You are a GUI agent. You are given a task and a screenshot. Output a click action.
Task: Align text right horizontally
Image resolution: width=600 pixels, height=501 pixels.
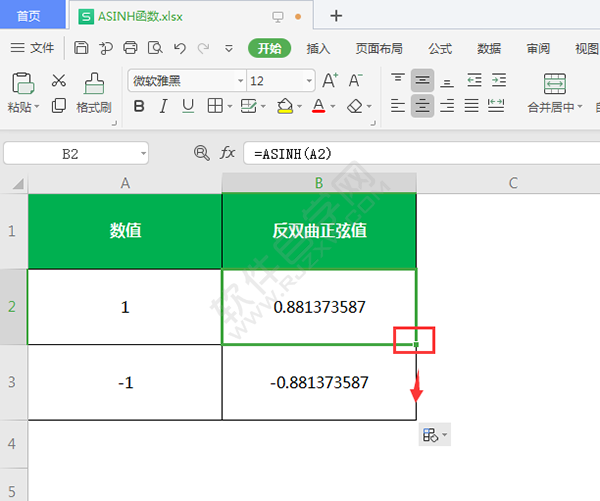point(447,106)
